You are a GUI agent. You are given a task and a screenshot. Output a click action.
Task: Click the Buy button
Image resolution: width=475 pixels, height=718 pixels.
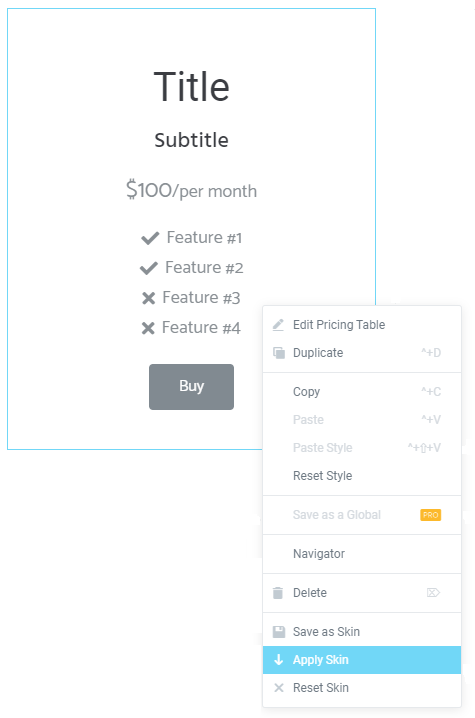coord(191,386)
